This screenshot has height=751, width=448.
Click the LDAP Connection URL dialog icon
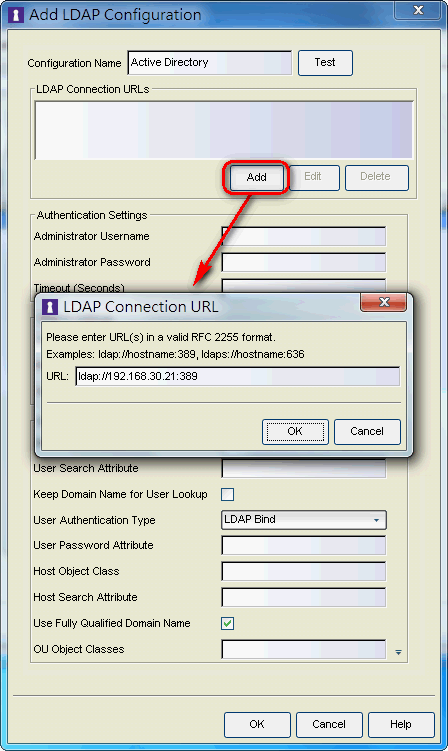49,307
